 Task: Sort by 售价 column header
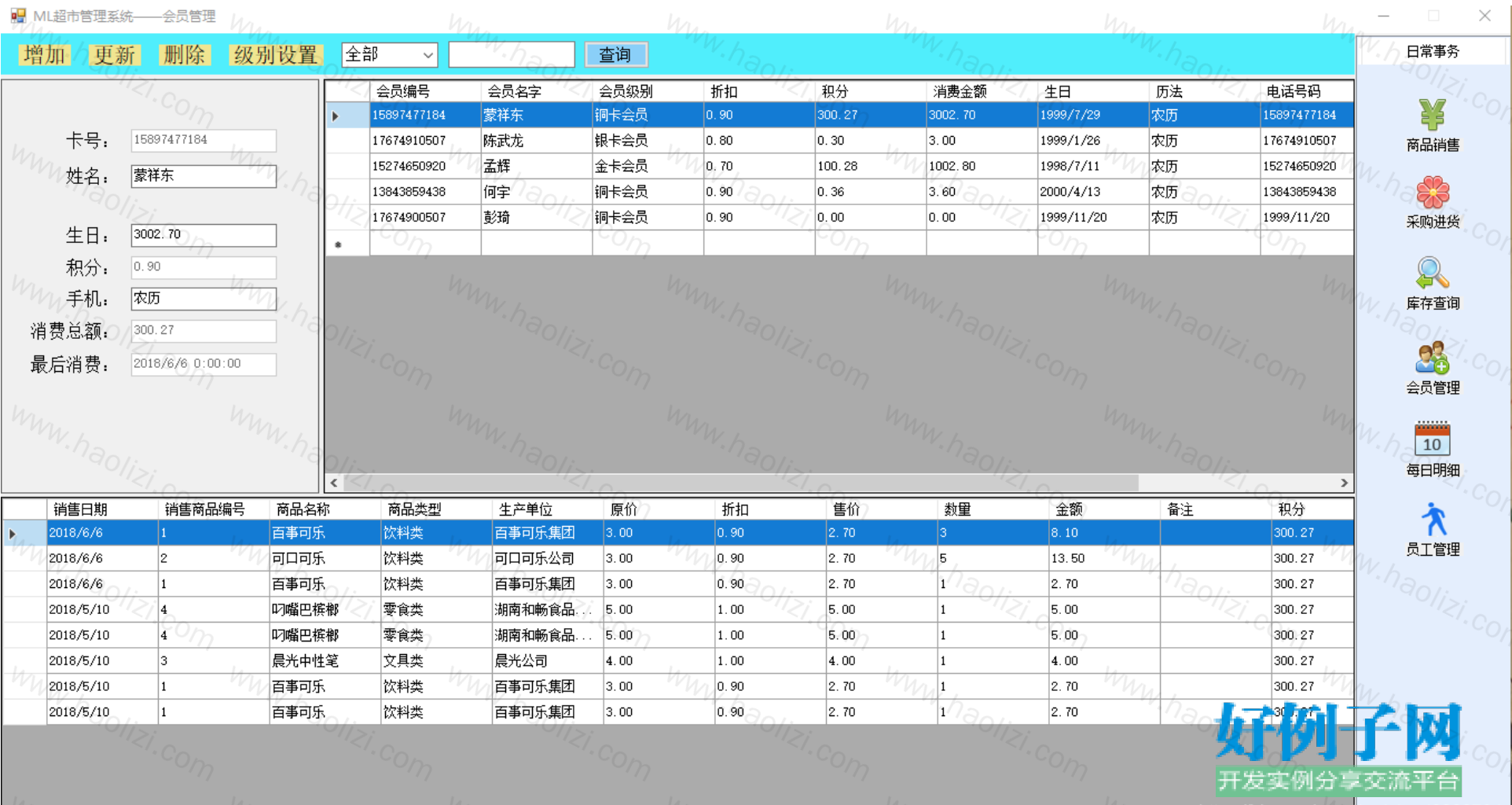point(882,509)
